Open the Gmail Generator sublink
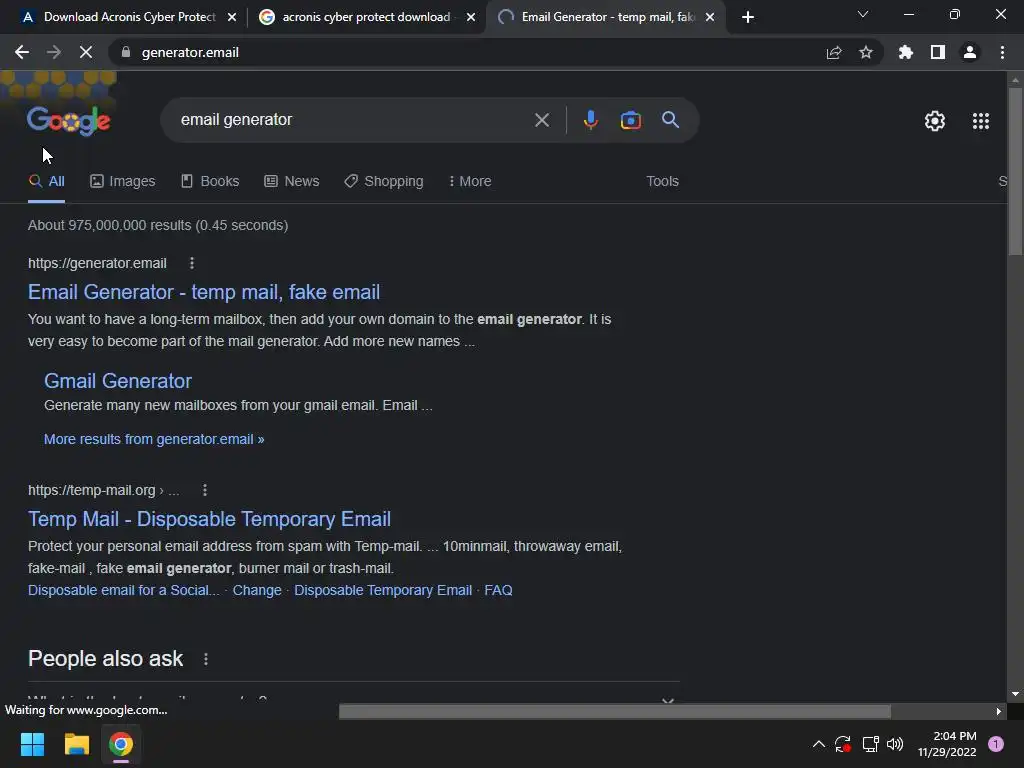 118,381
